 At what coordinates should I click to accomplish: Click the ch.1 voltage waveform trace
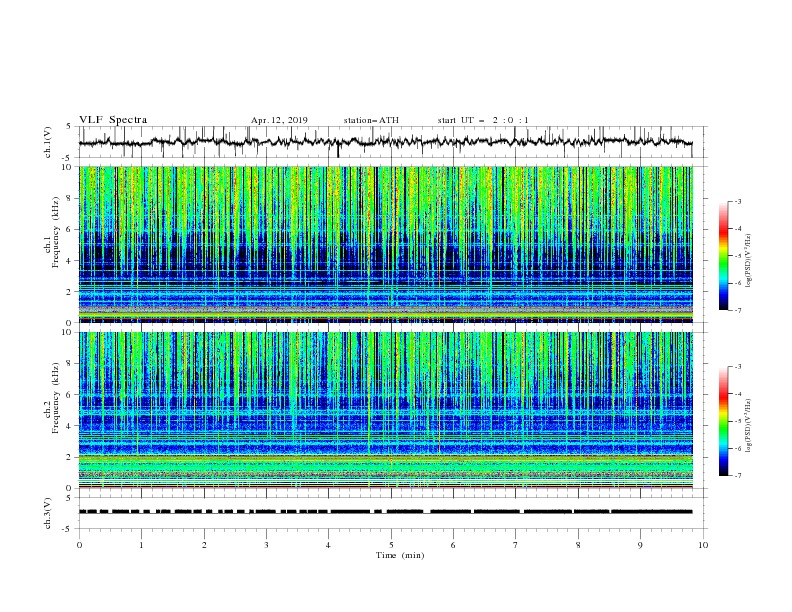click(386, 142)
